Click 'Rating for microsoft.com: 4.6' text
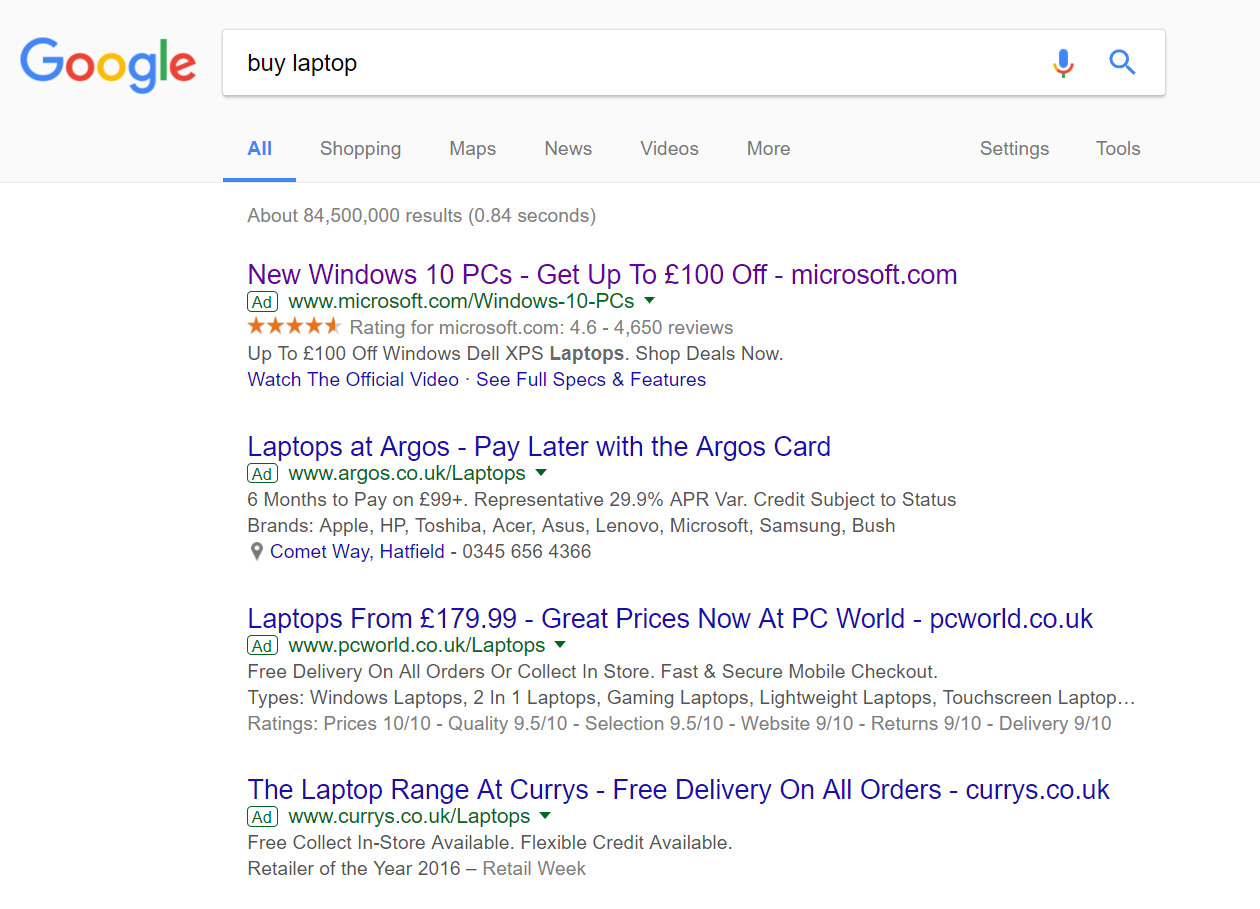Image resolution: width=1260 pixels, height=909 pixels. [541, 328]
